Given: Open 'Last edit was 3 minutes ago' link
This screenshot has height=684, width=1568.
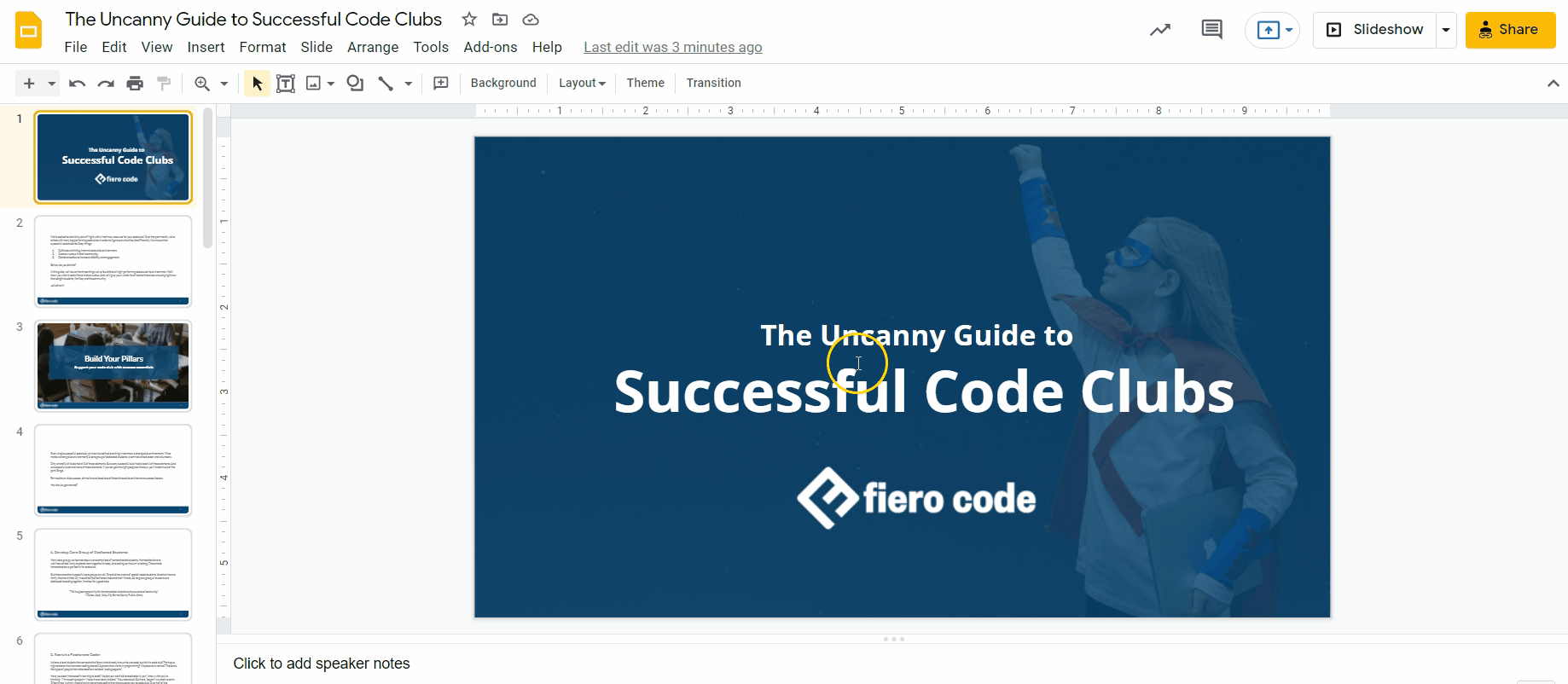Looking at the screenshot, I should [673, 47].
